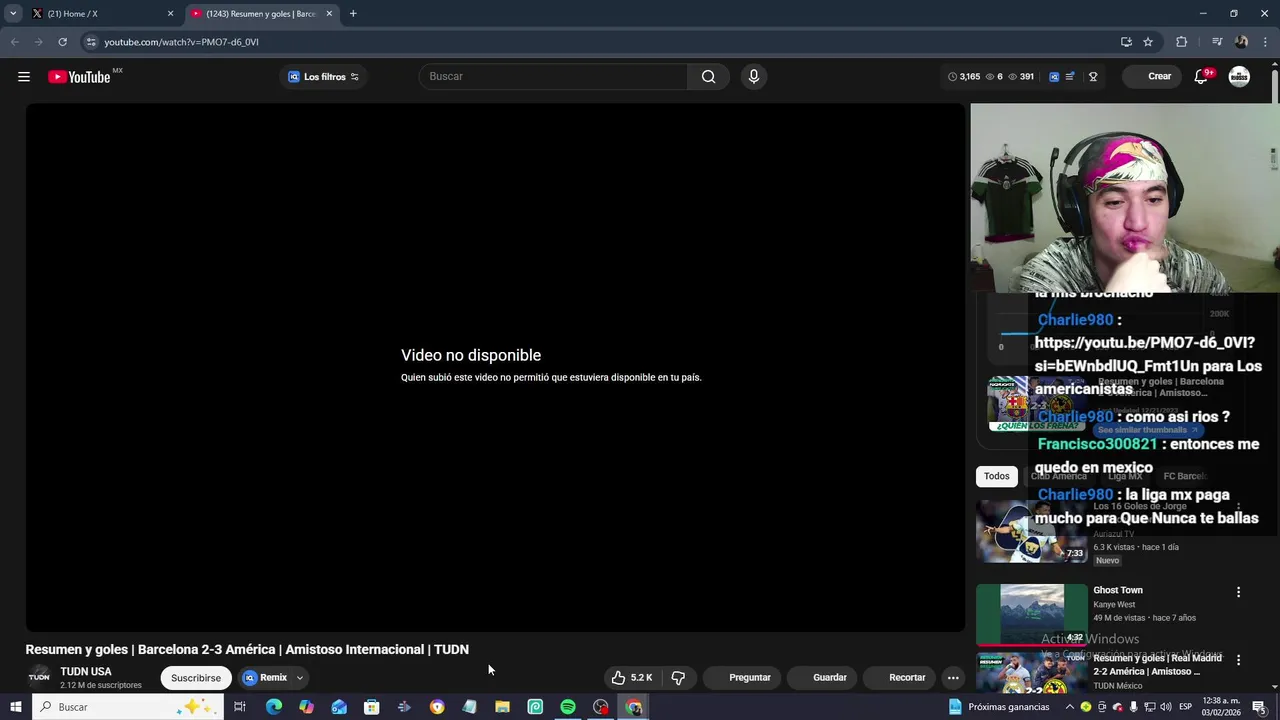Image resolution: width=1280 pixels, height=720 pixels.
Task: Open the Ghost Town video title
Action: click(x=1118, y=590)
